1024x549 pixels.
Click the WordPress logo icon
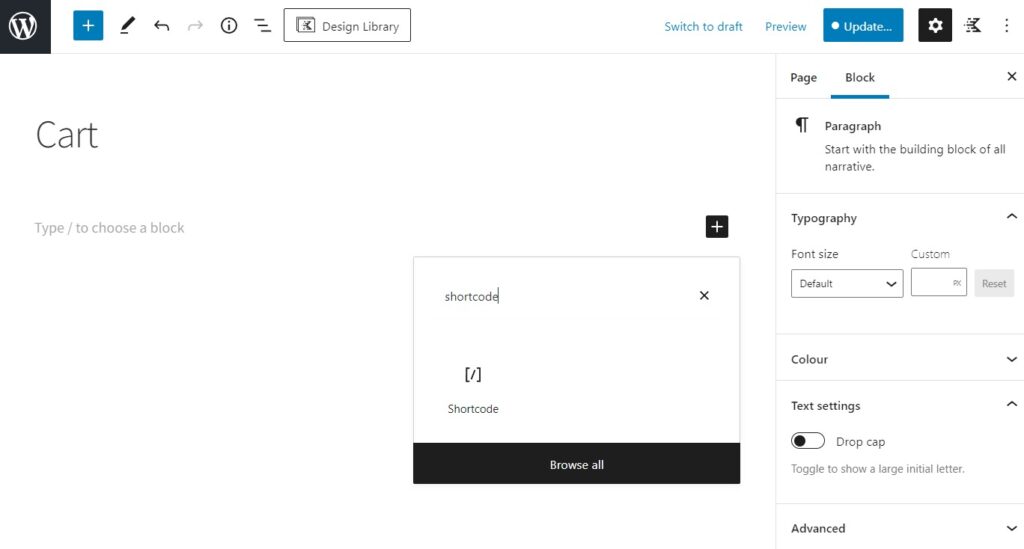pyautogui.click(x=23, y=26)
